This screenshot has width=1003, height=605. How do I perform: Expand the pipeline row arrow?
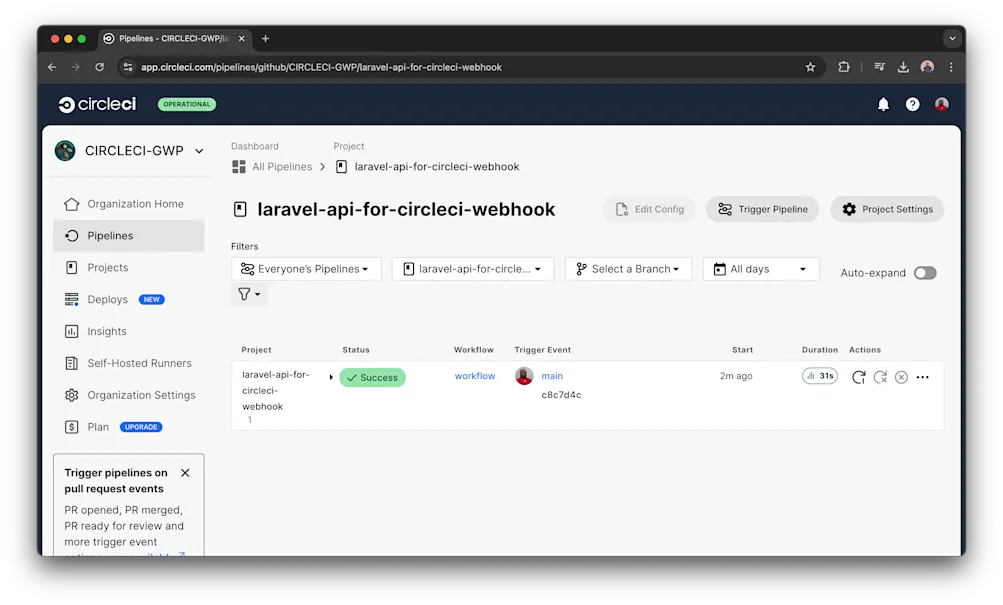[x=331, y=377]
